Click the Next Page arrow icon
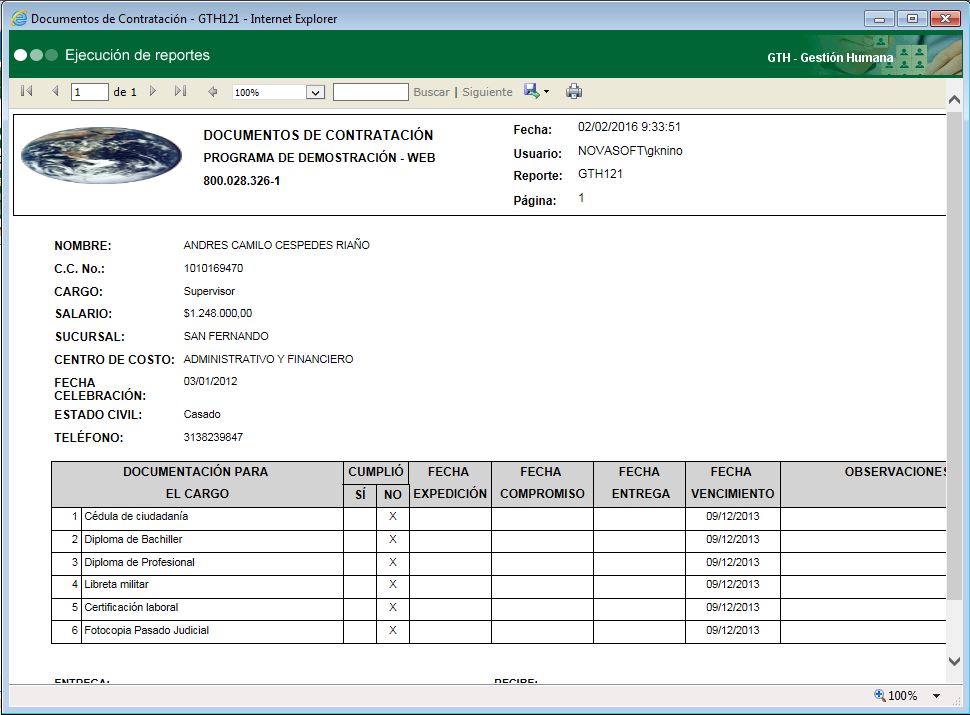This screenshot has height=715, width=970. pos(153,91)
